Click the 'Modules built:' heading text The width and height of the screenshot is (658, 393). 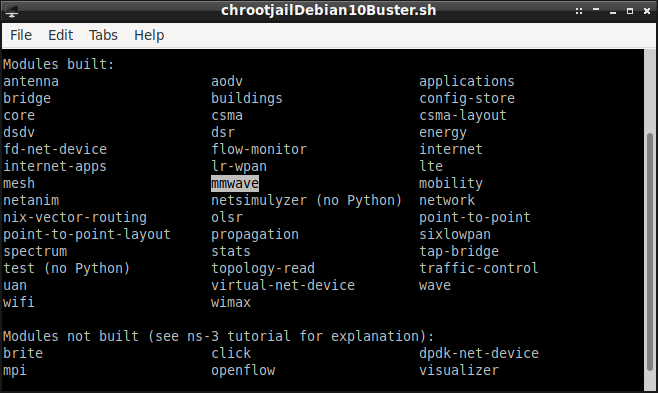coord(59,64)
